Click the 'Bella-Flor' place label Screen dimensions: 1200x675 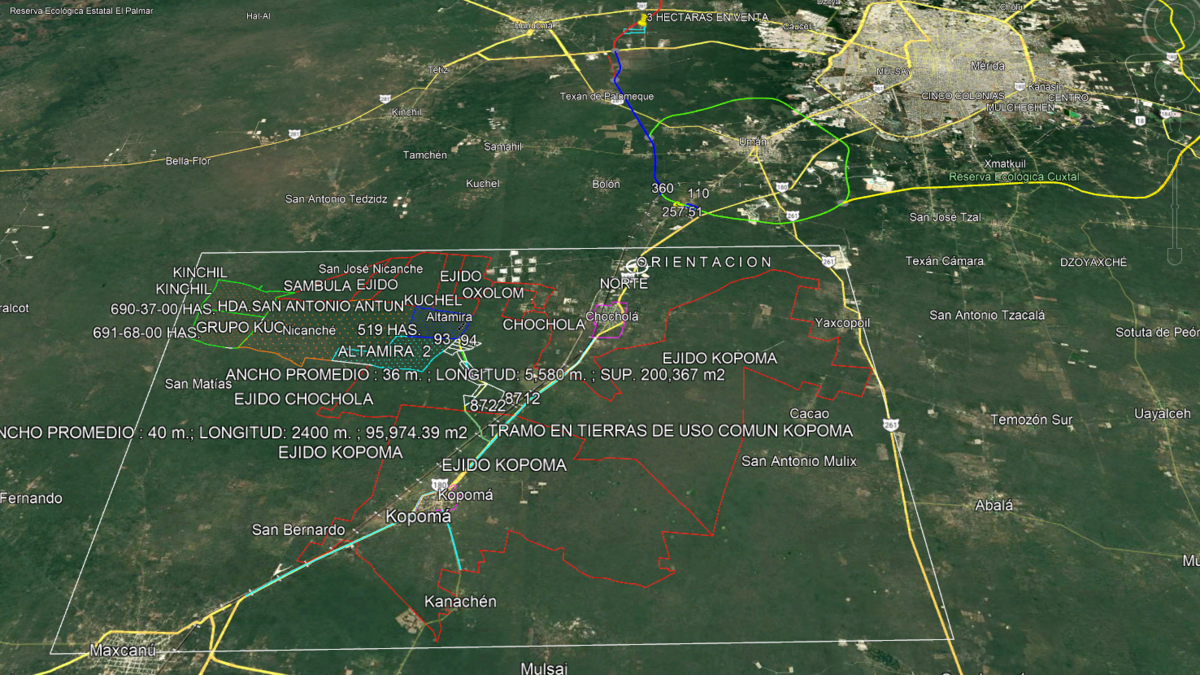188,160
